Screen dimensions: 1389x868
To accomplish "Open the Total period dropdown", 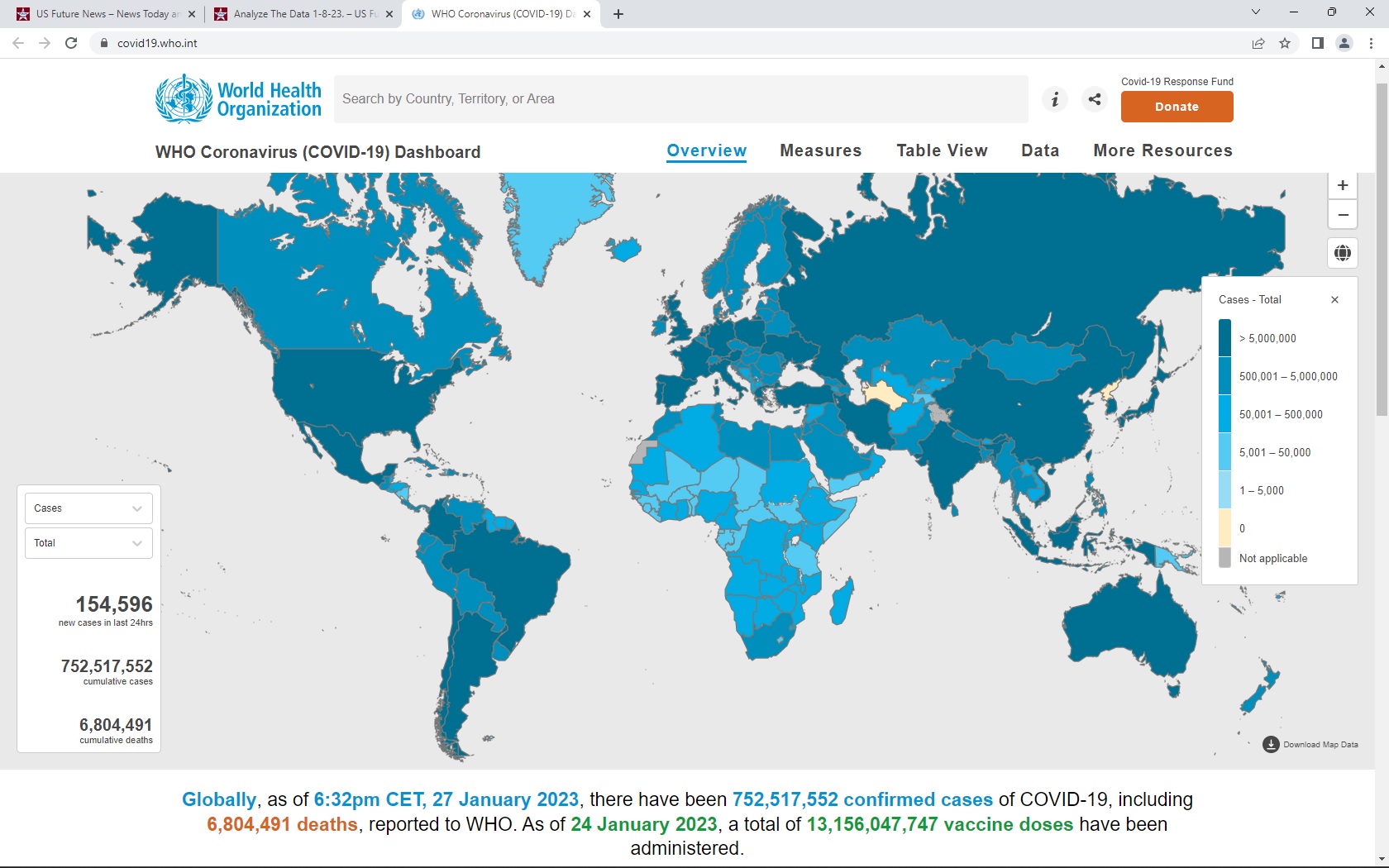I will 88,543.
